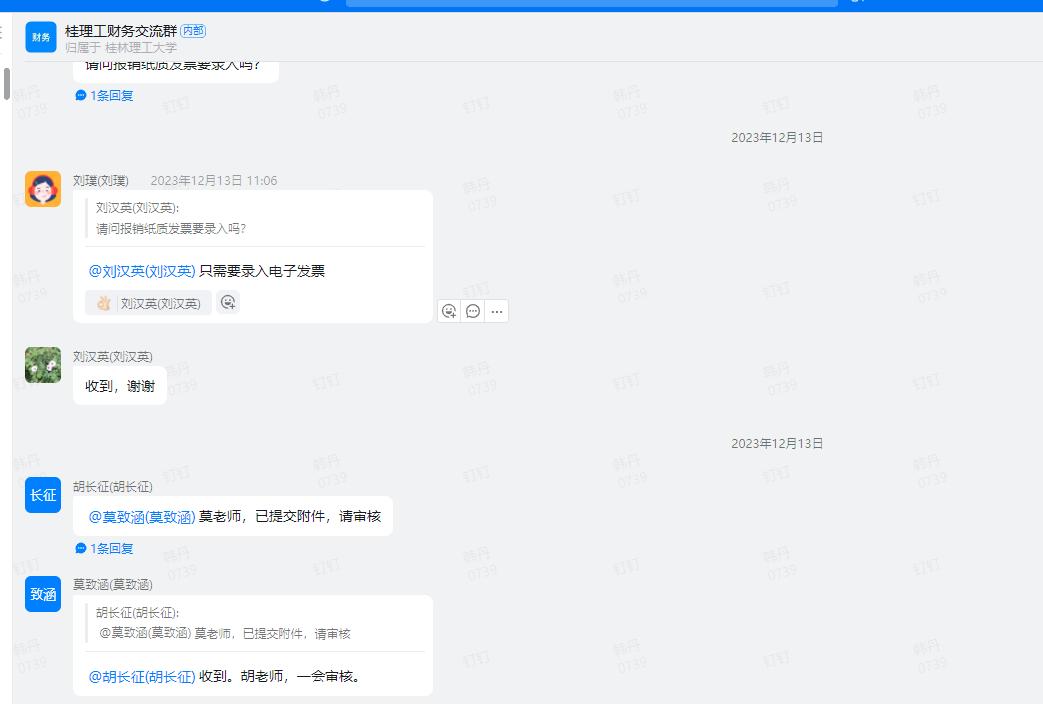Open 莫致涵's blue 致涵 avatar
The width and height of the screenshot is (1043, 704).
click(x=43, y=594)
